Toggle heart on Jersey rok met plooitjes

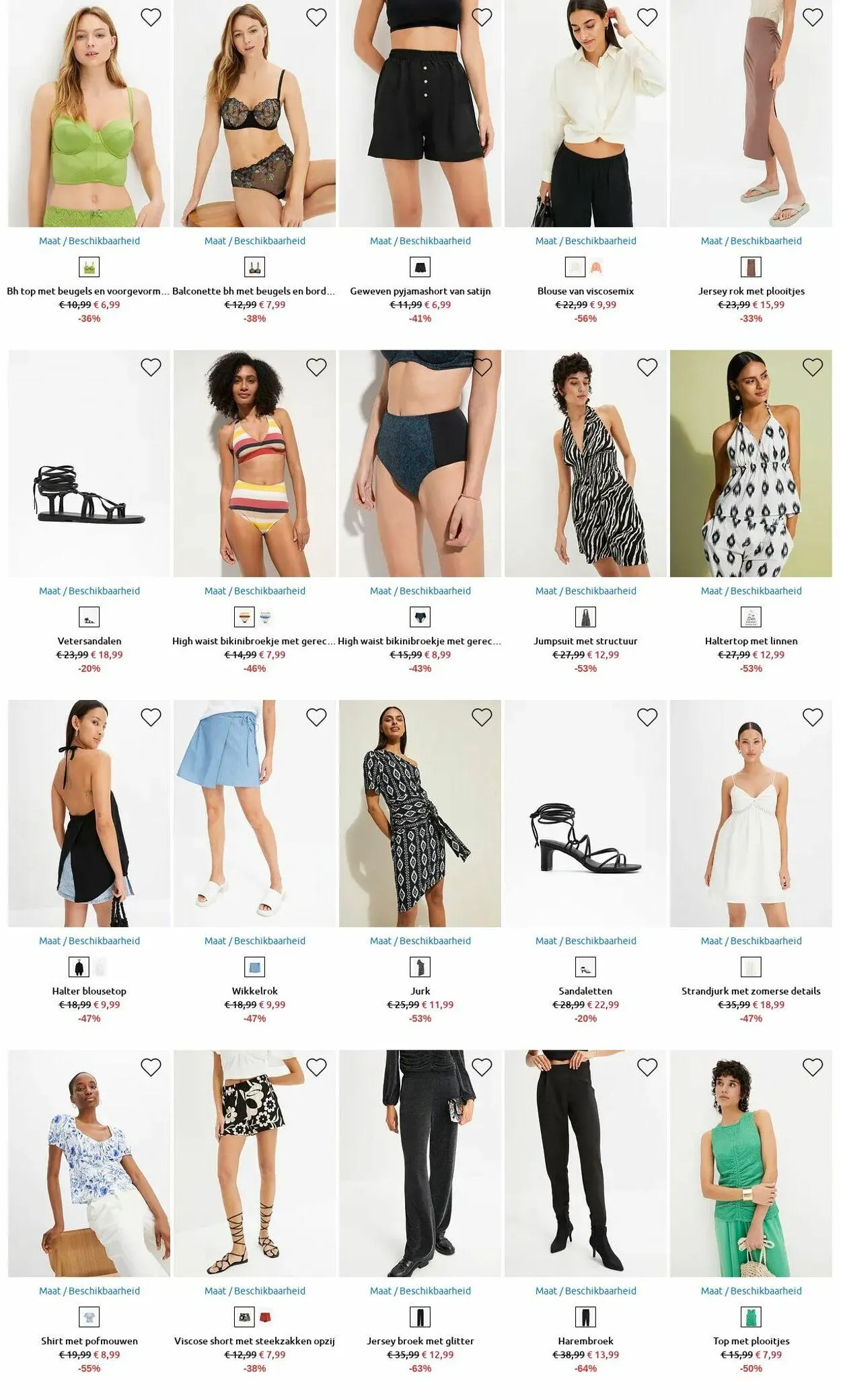pyautogui.click(x=813, y=17)
